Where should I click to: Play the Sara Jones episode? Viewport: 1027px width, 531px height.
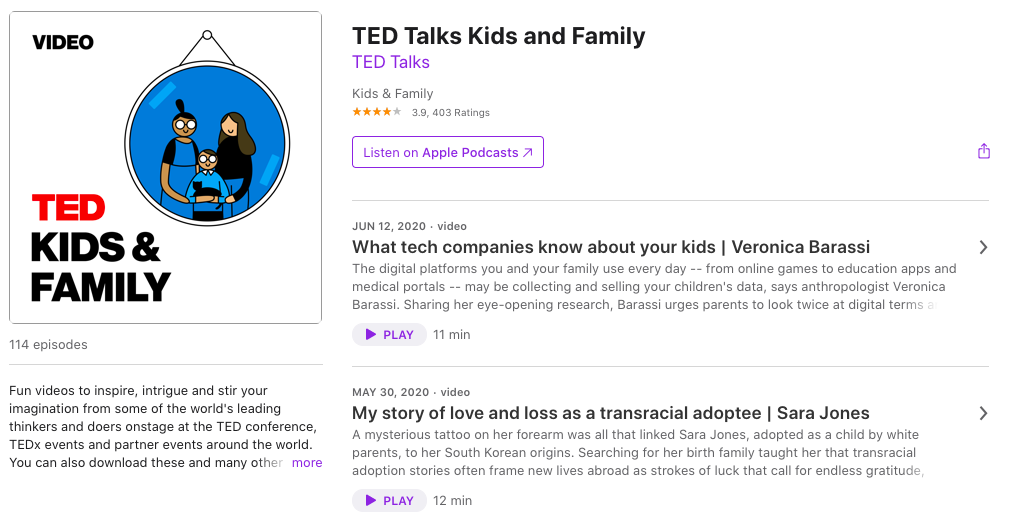389,501
